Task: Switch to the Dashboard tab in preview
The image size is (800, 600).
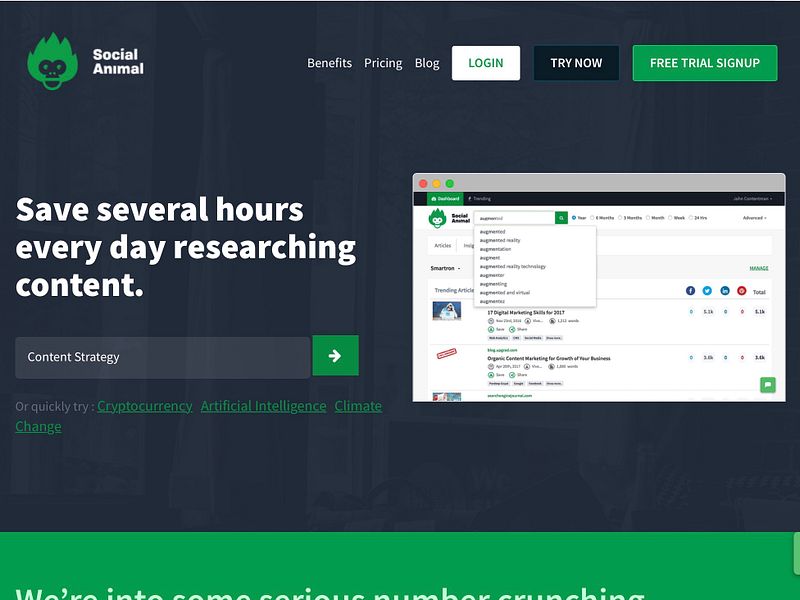Action: [x=445, y=198]
